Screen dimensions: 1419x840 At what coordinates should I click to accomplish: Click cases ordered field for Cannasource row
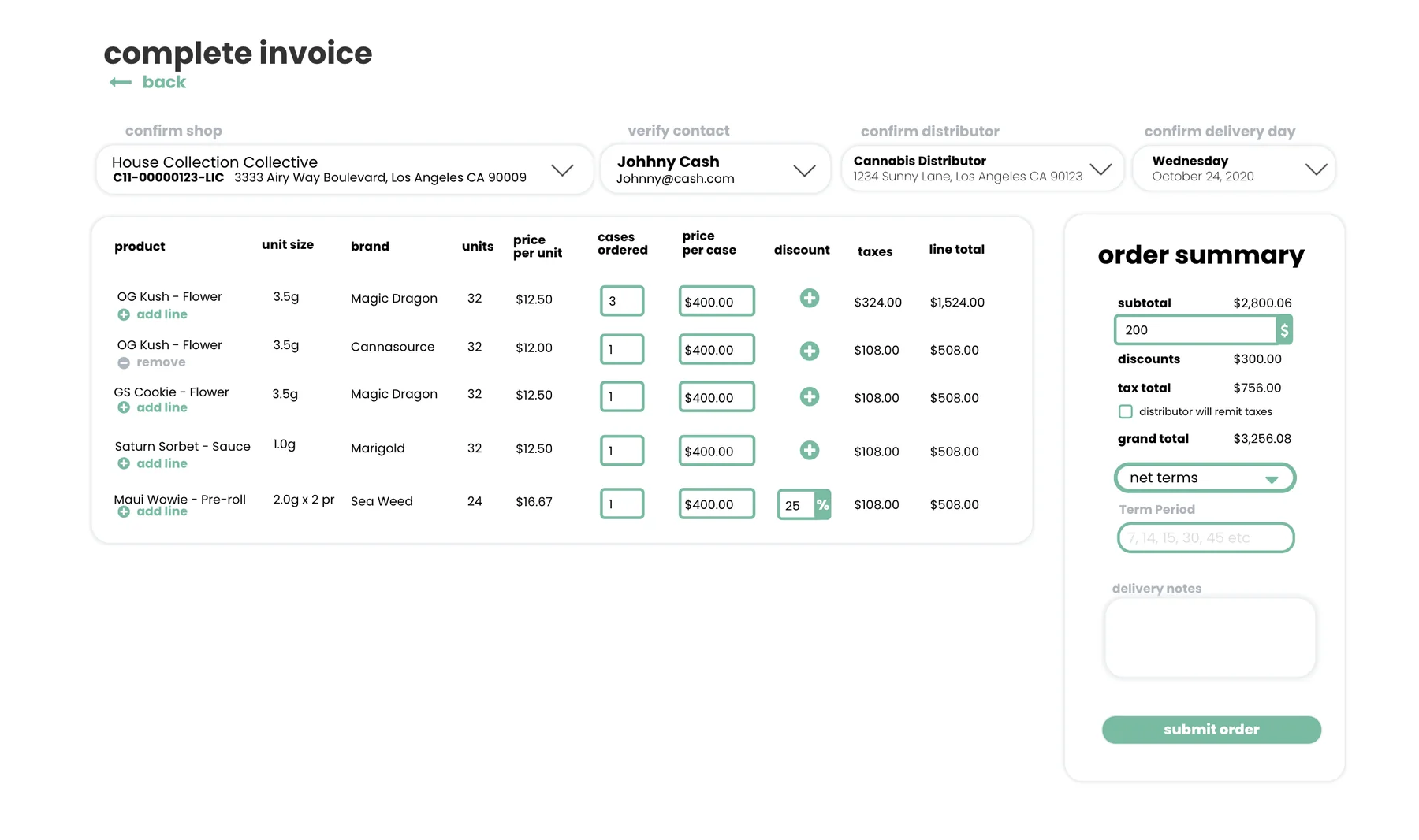622,349
